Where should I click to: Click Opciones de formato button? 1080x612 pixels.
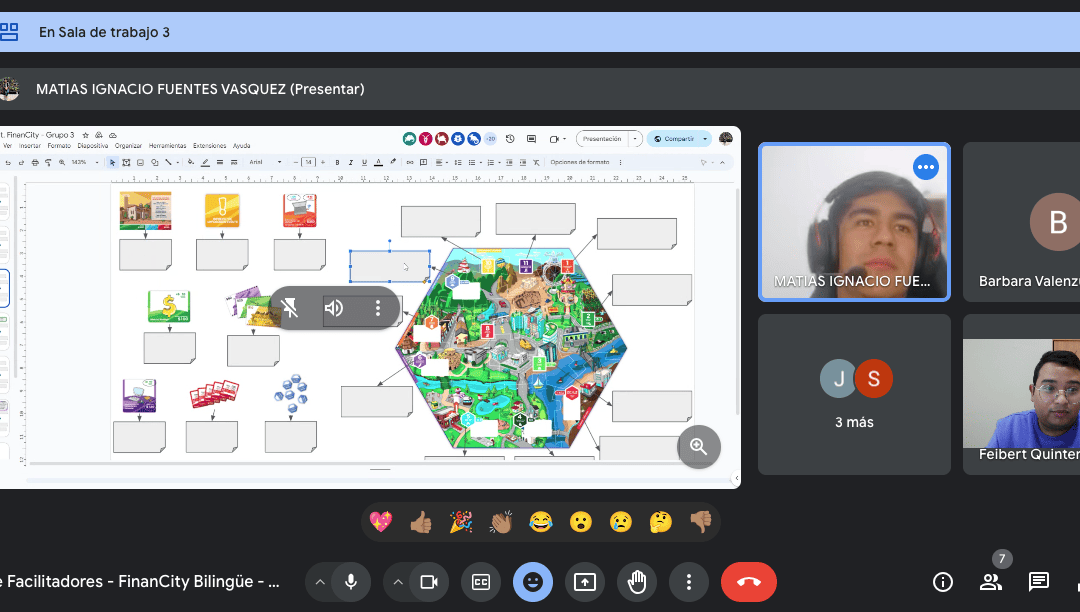[x=580, y=162]
